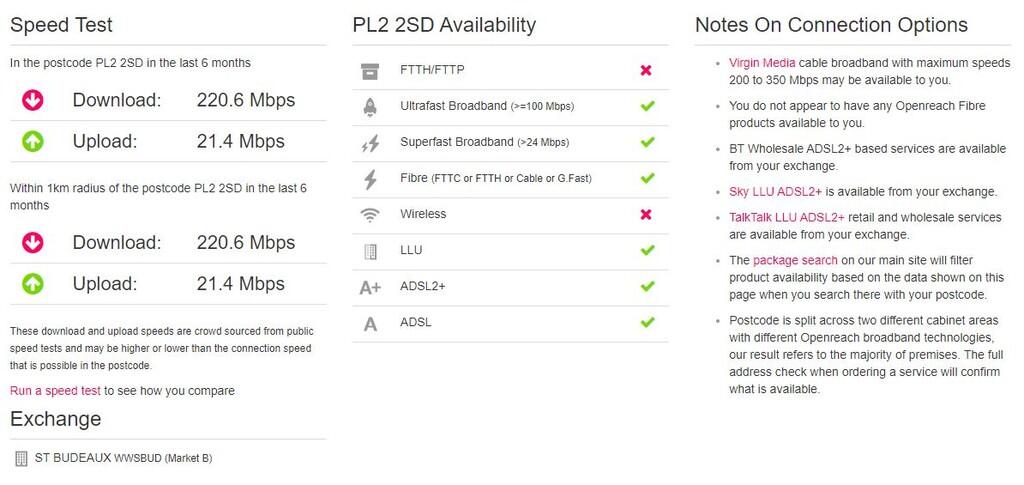Click the Superfast Broadband lightning icon
The image size is (1024, 485).
(x=370, y=143)
